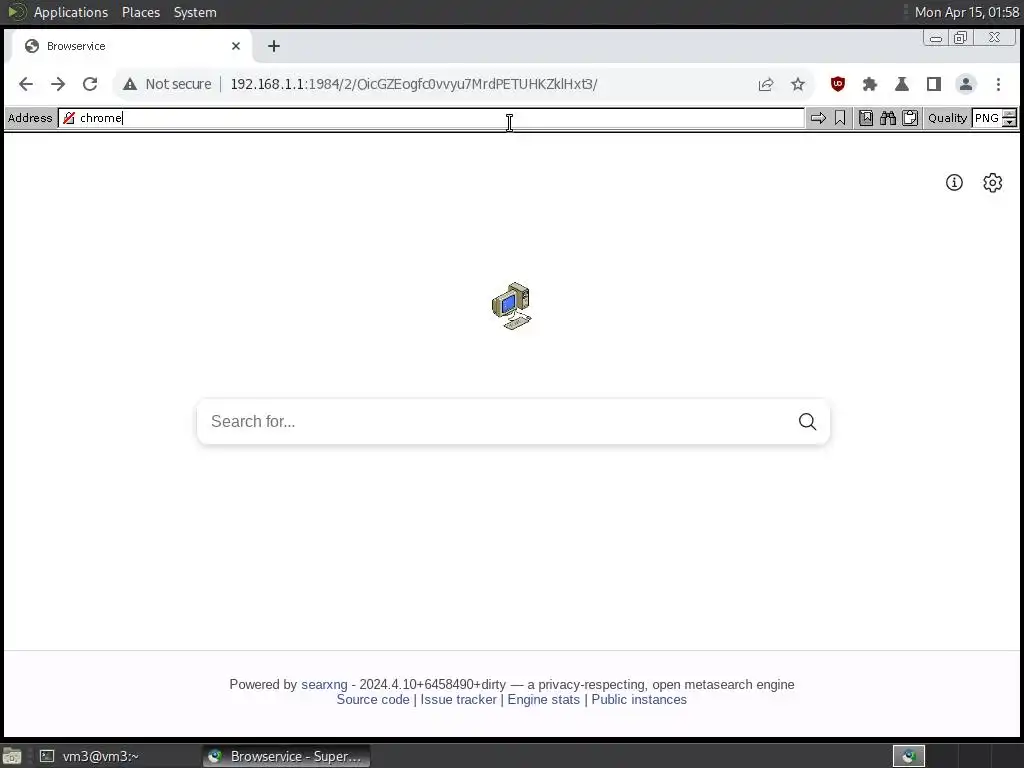Open the Chrome Labs flask icon

(x=901, y=84)
